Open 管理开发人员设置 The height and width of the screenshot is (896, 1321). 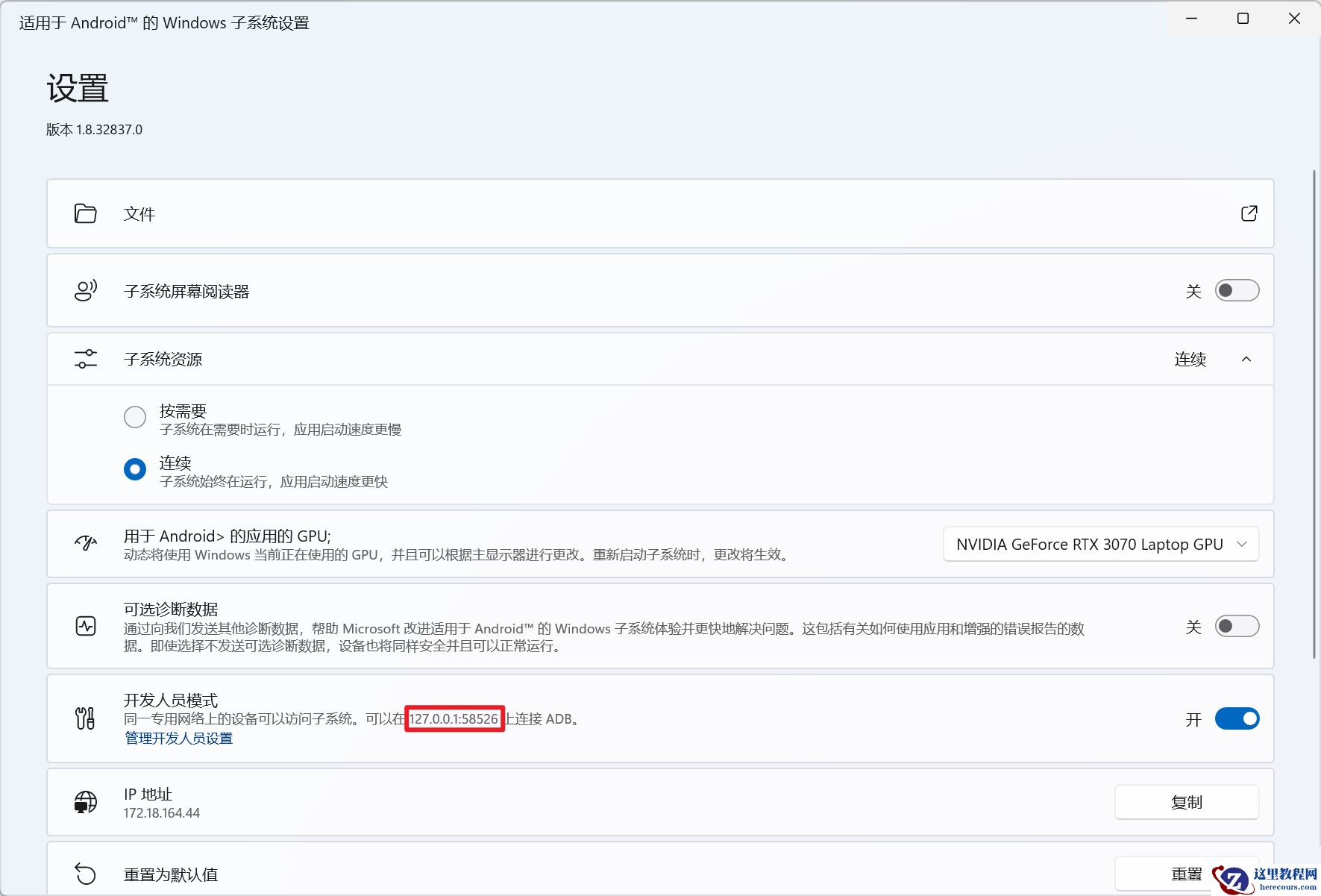(x=178, y=738)
